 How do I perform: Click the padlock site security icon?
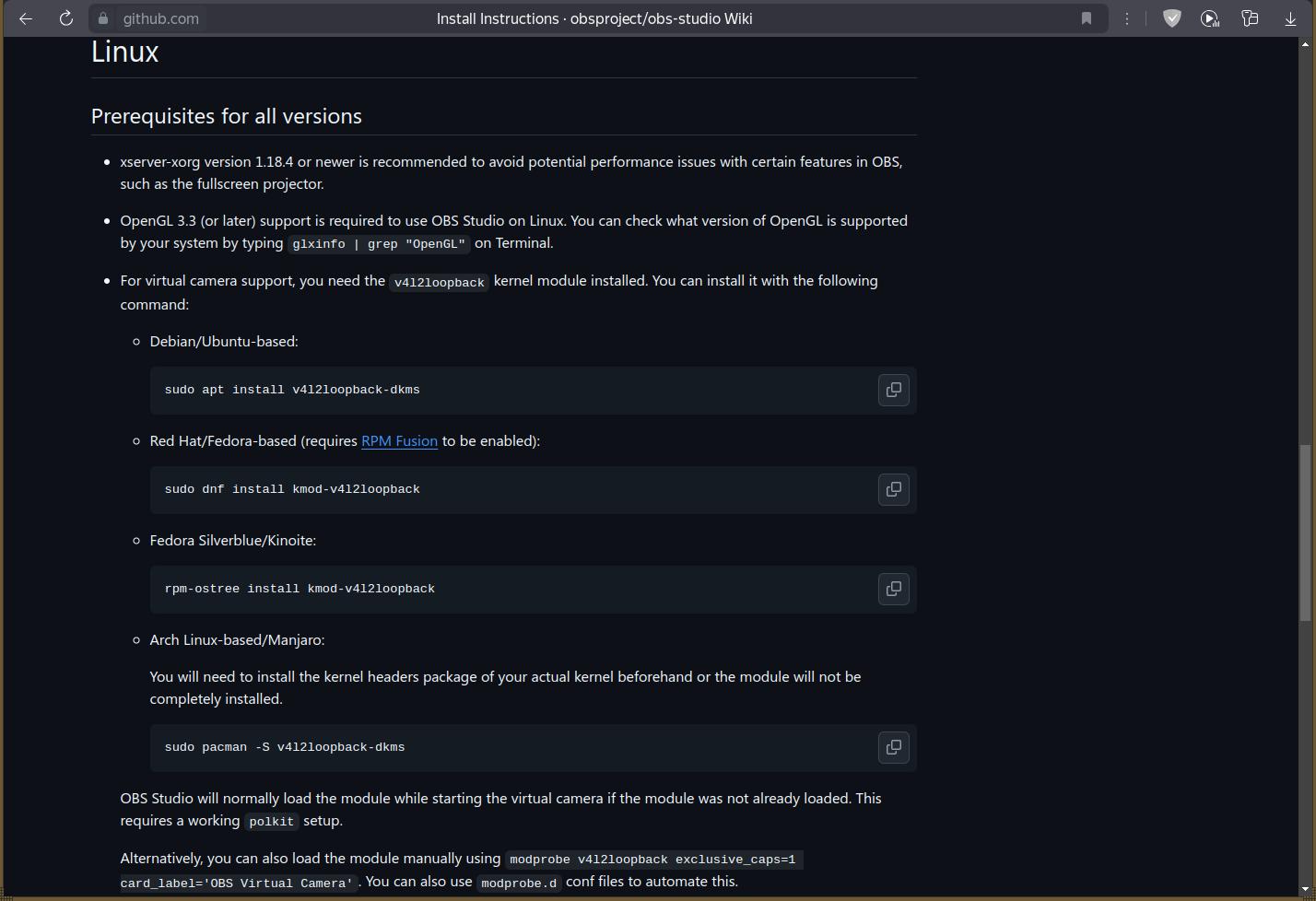(103, 18)
